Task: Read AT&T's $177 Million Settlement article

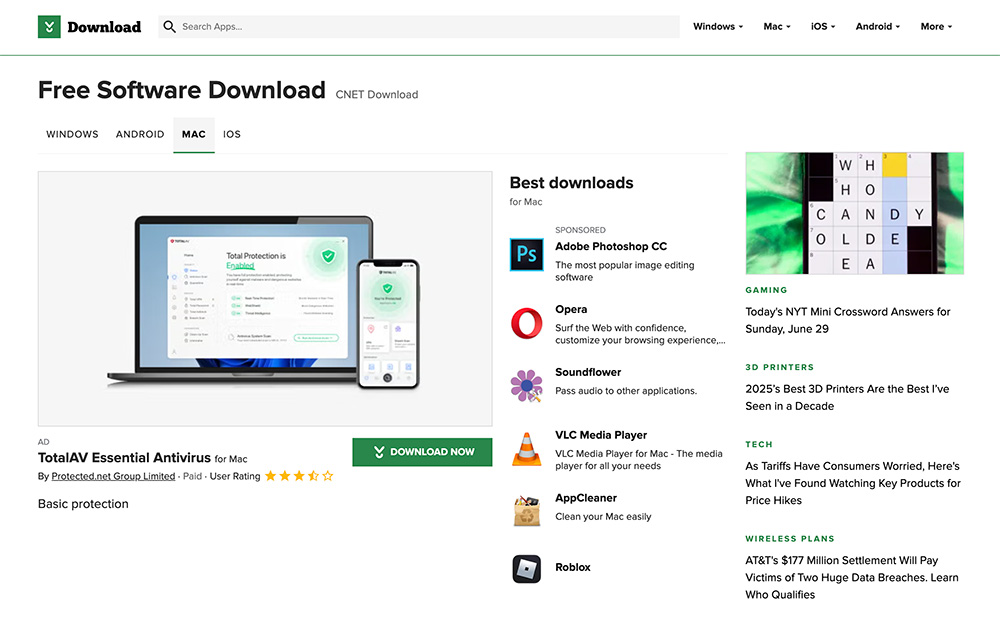Action: tap(851, 578)
